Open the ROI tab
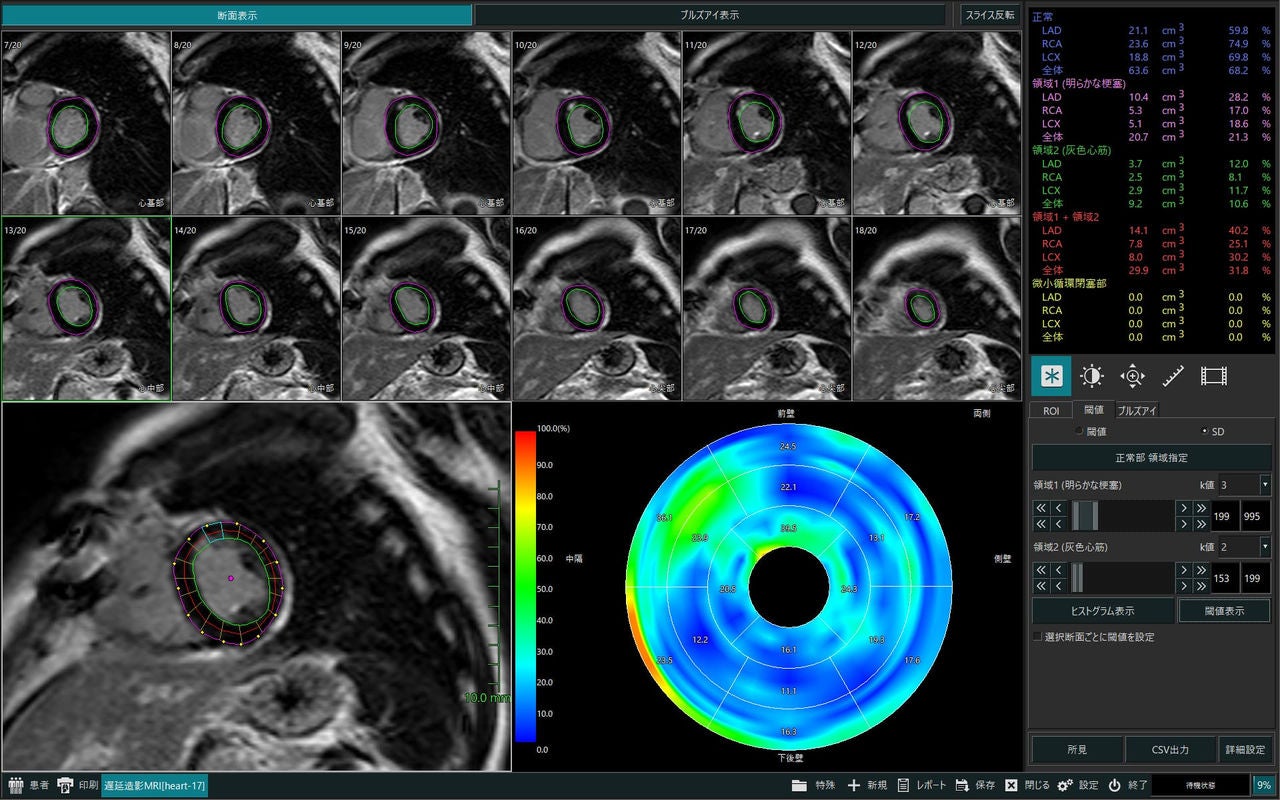The image size is (1280, 800). pyautogui.click(x=1050, y=410)
